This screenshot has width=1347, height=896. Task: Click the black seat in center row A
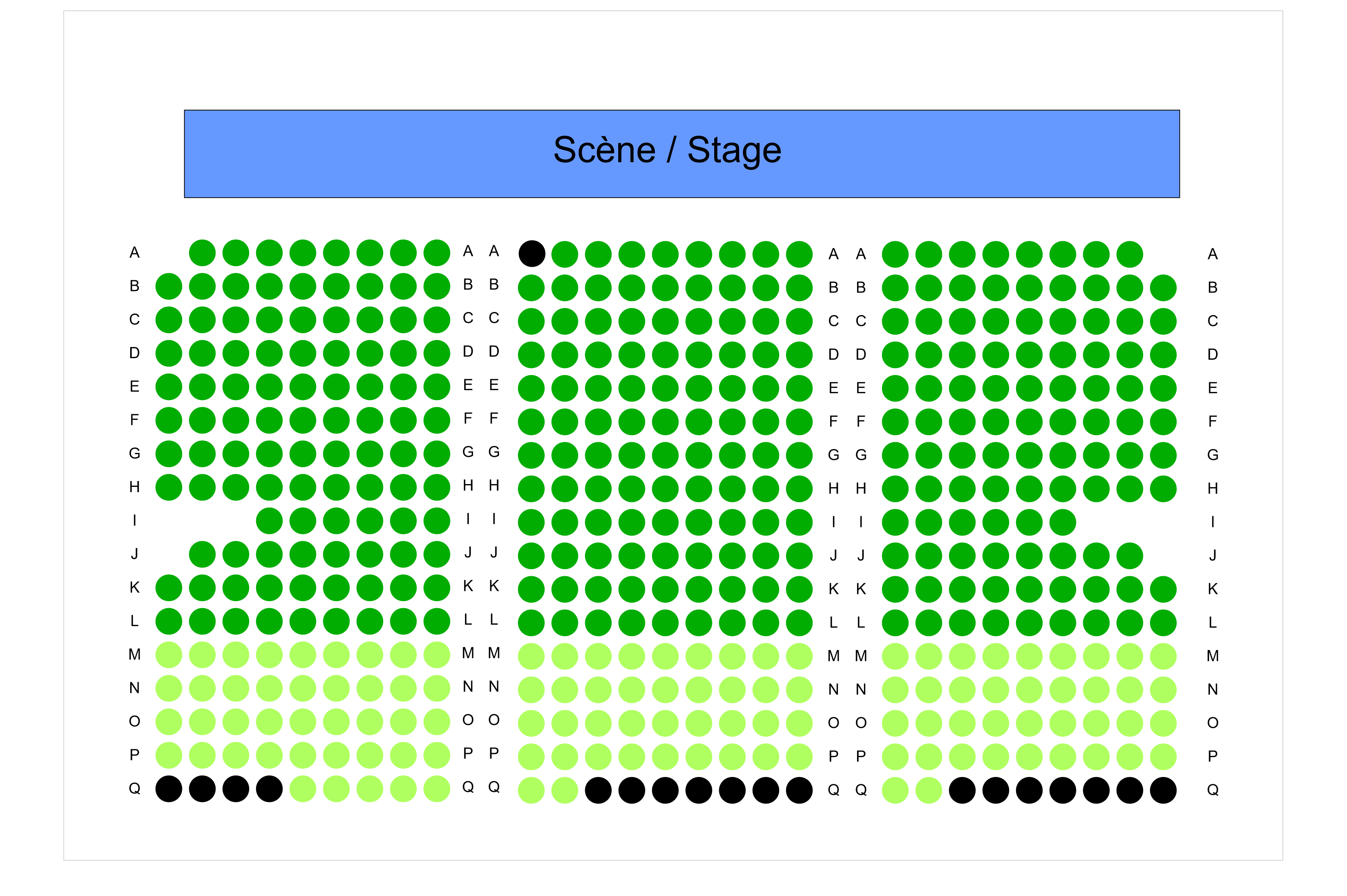(531, 253)
